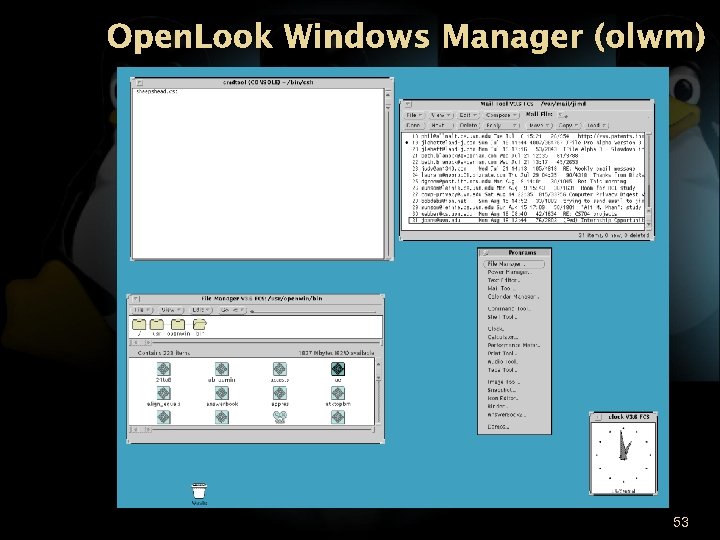
Task: Choose Calendar Manager... in the Programs menu
Action: coord(512,297)
